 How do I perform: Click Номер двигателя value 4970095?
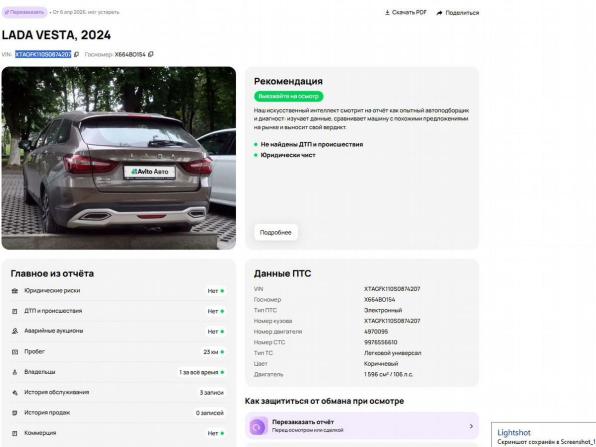pos(376,331)
